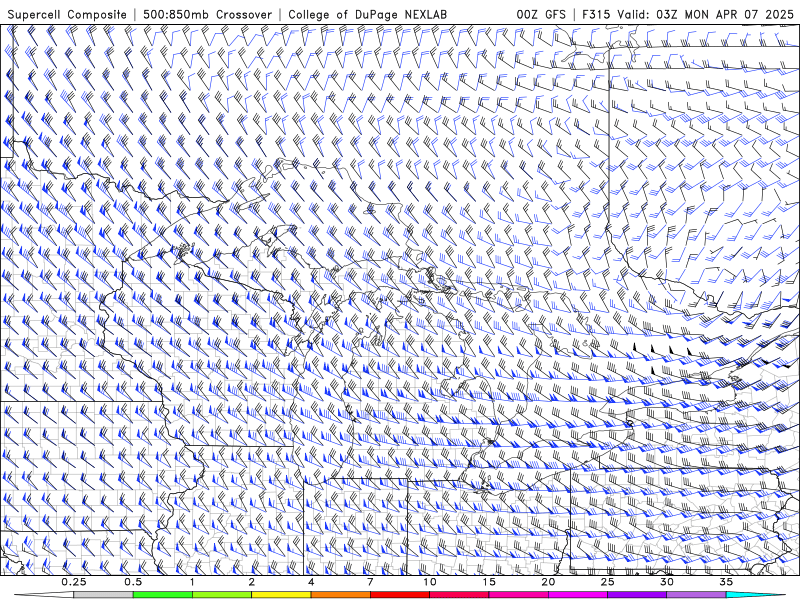This screenshot has width=800, height=600.
Task: Click the legend label 1
Action: (192, 582)
